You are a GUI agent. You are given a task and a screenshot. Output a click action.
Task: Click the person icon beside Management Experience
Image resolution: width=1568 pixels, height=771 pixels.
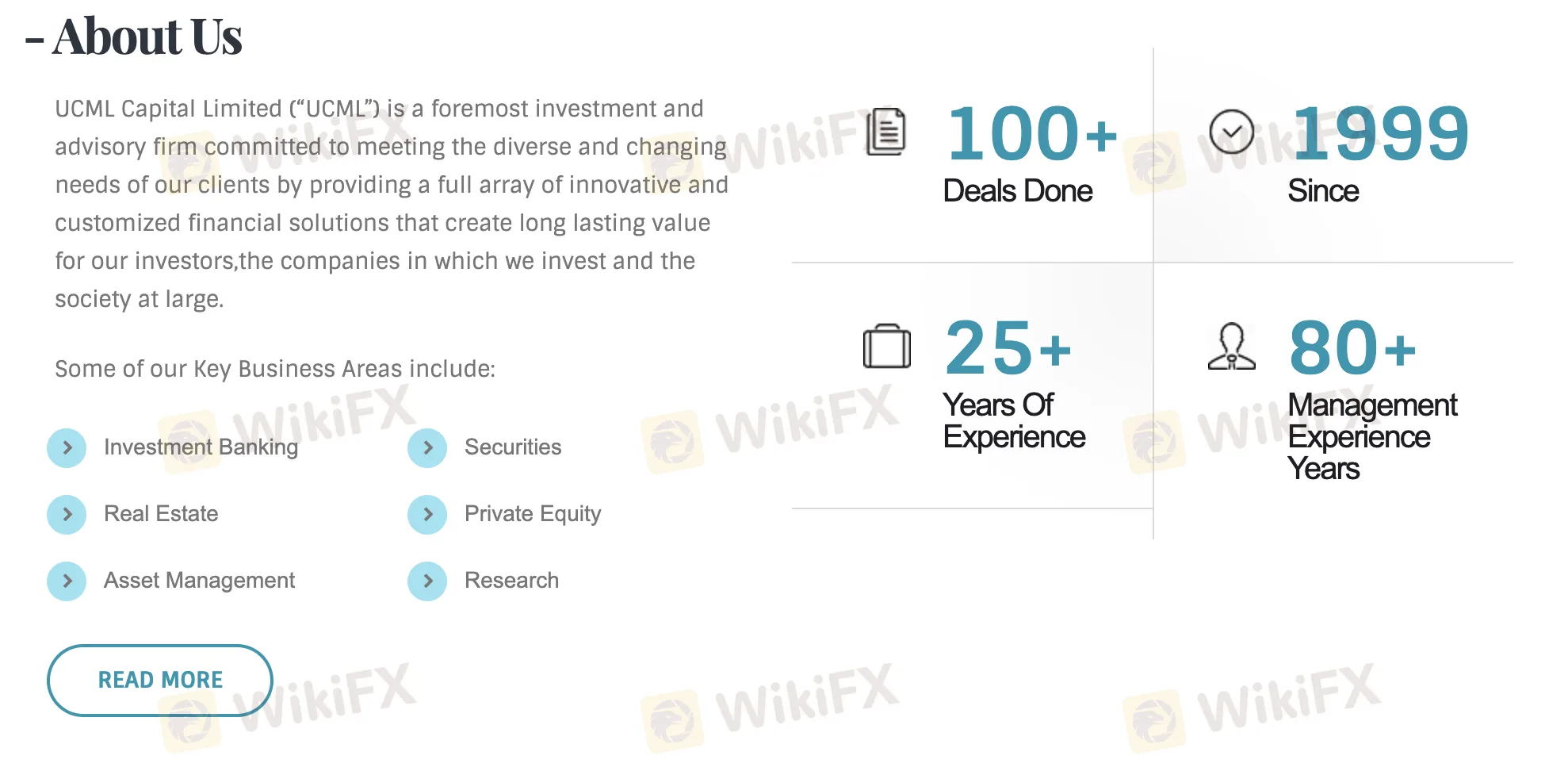(x=1231, y=347)
